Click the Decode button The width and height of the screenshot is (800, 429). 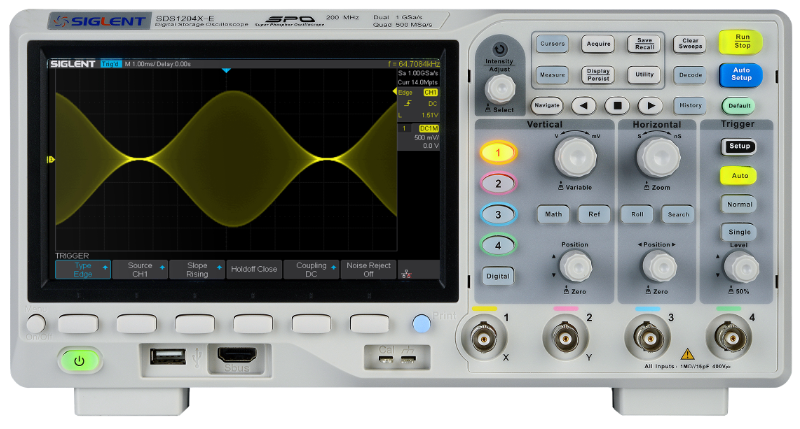pos(690,75)
